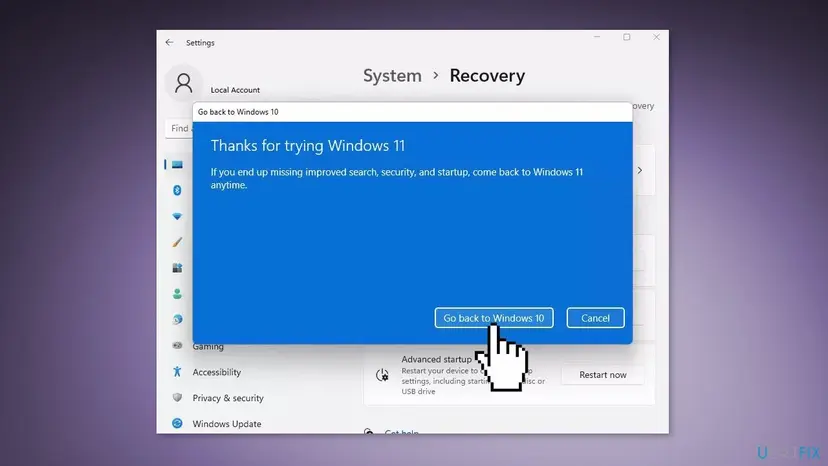Open Accounts person icon in sidebar
This screenshot has height=466, width=828.
[x=177, y=294]
